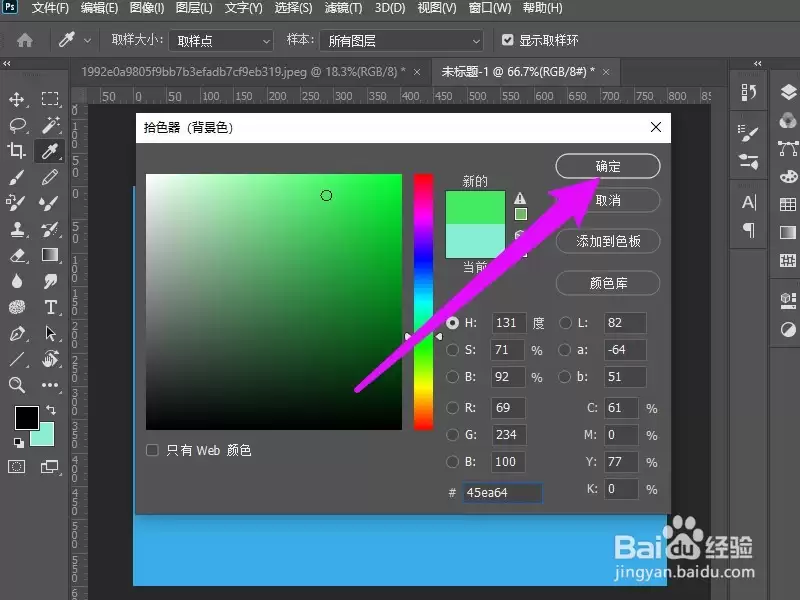Viewport: 800px width, 600px height.
Task: Change the screen mode
Action: tap(49, 466)
